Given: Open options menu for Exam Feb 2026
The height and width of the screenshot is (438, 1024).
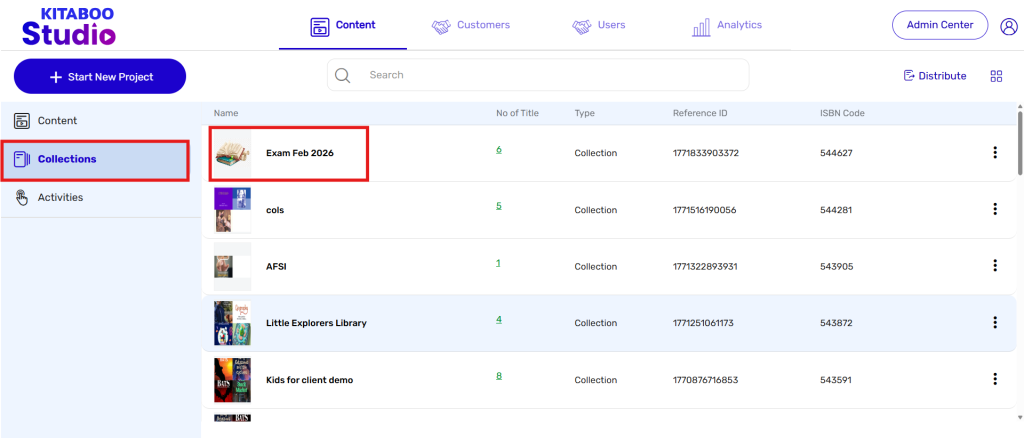Looking at the screenshot, I should click(x=994, y=153).
